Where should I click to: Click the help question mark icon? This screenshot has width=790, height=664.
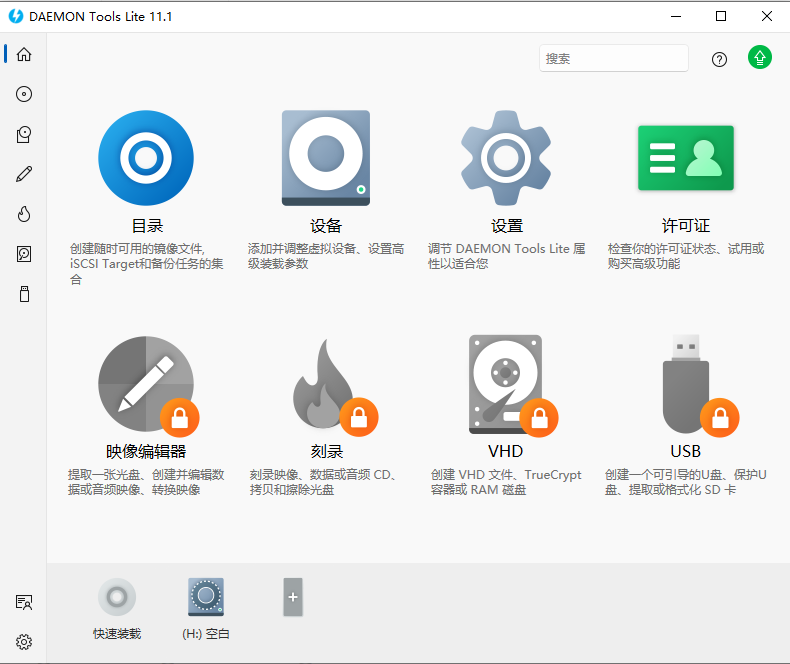(719, 59)
